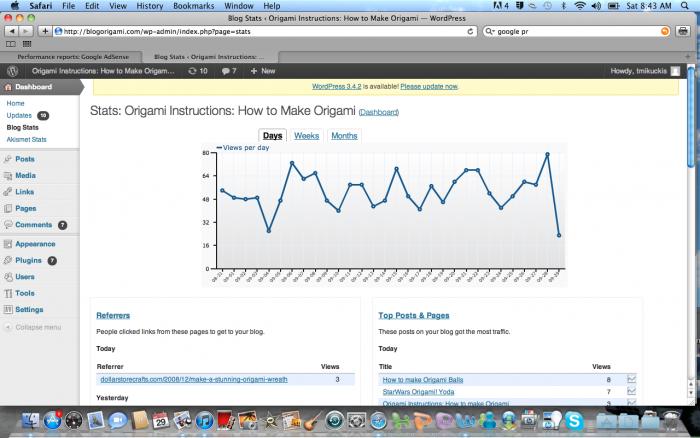Screen dimensions: 700x438
Task: Open a new tab with plus button
Action: click(x=688, y=57)
